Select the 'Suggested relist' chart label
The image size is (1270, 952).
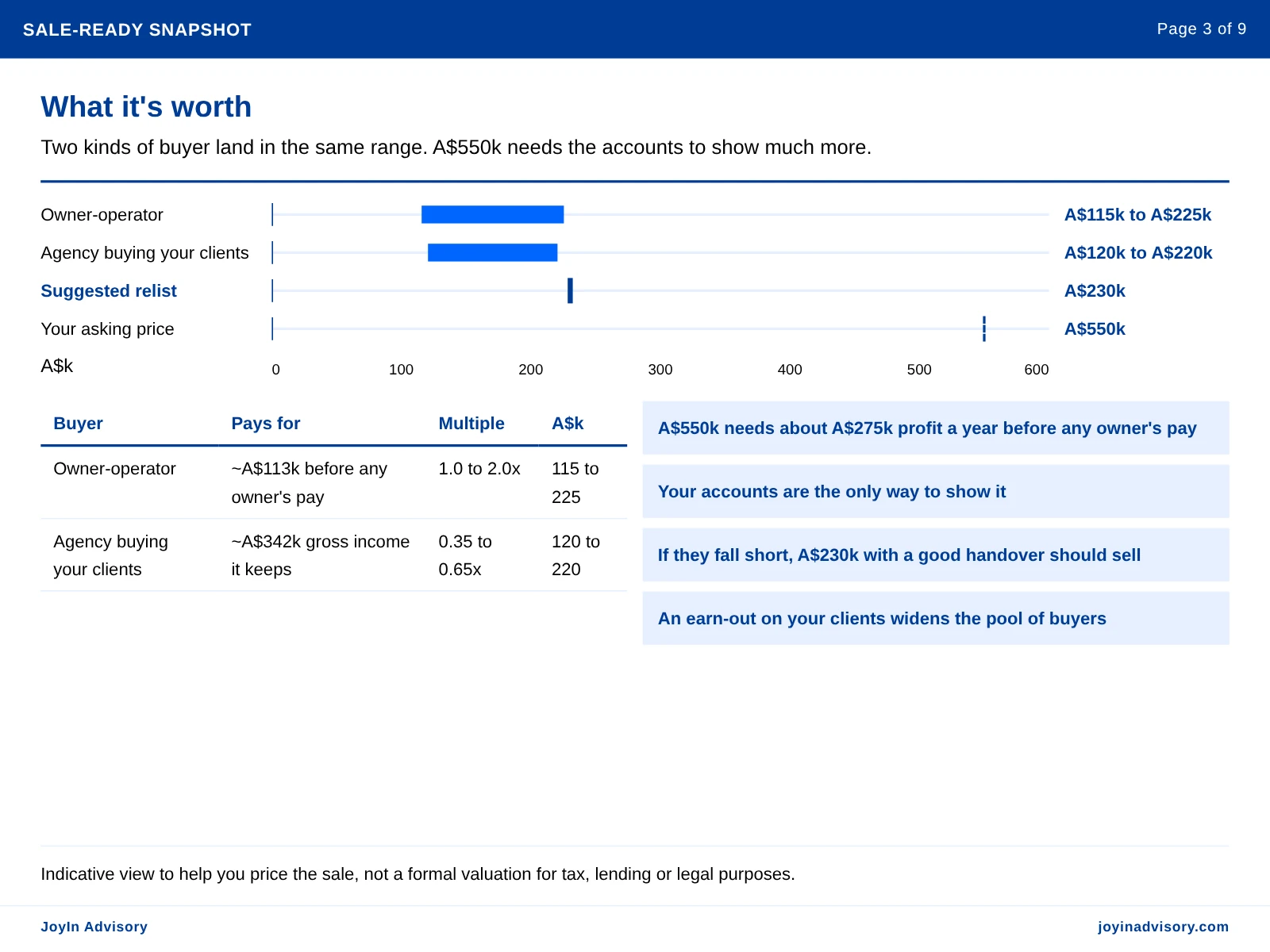point(109,291)
